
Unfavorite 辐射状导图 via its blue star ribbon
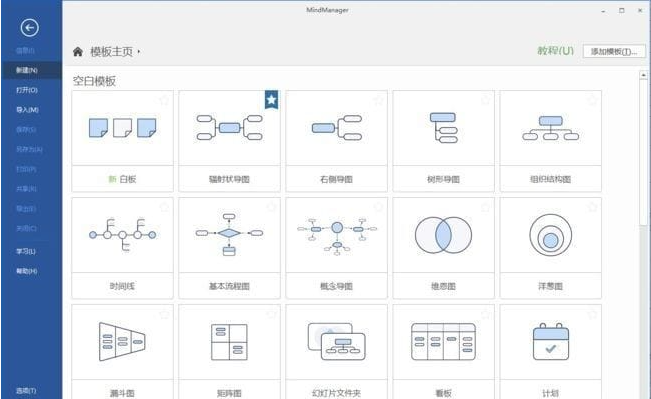[x=272, y=100]
